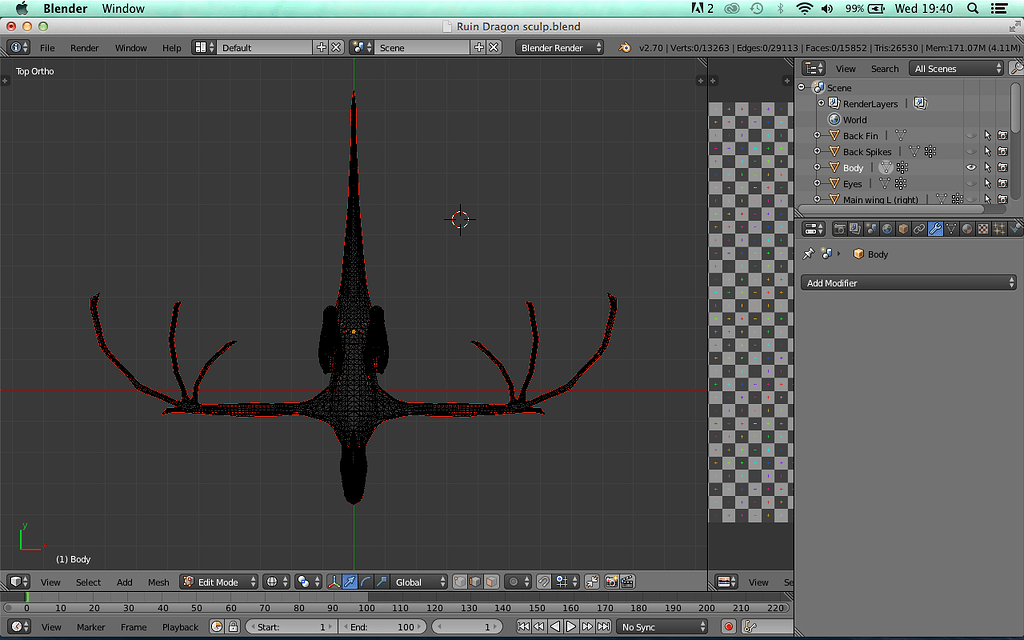Open the Object Data triangle tab
Viewport: 1024px width, 640px height.
(x=951, y=229)
